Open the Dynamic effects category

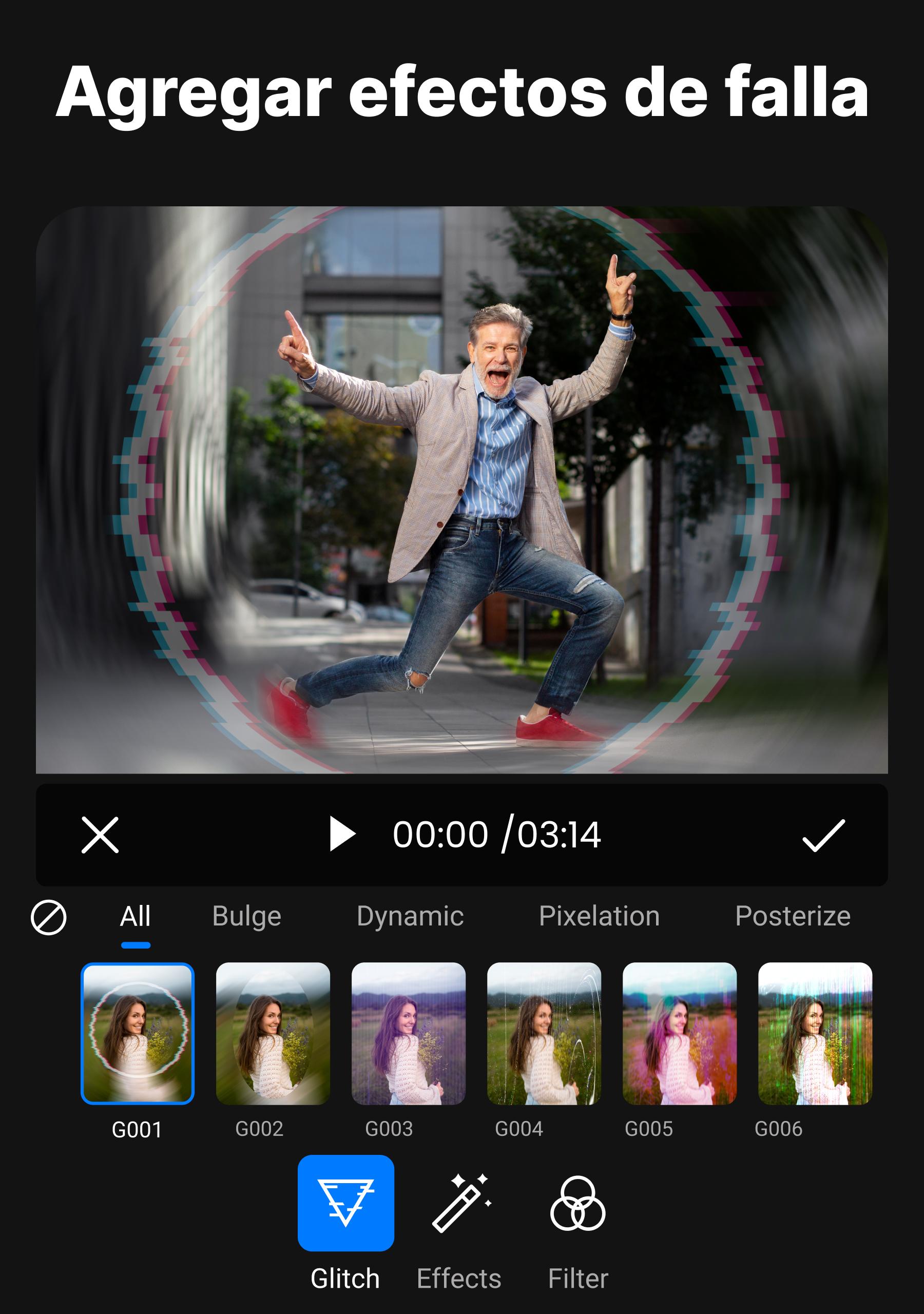(x=410, y=917)
